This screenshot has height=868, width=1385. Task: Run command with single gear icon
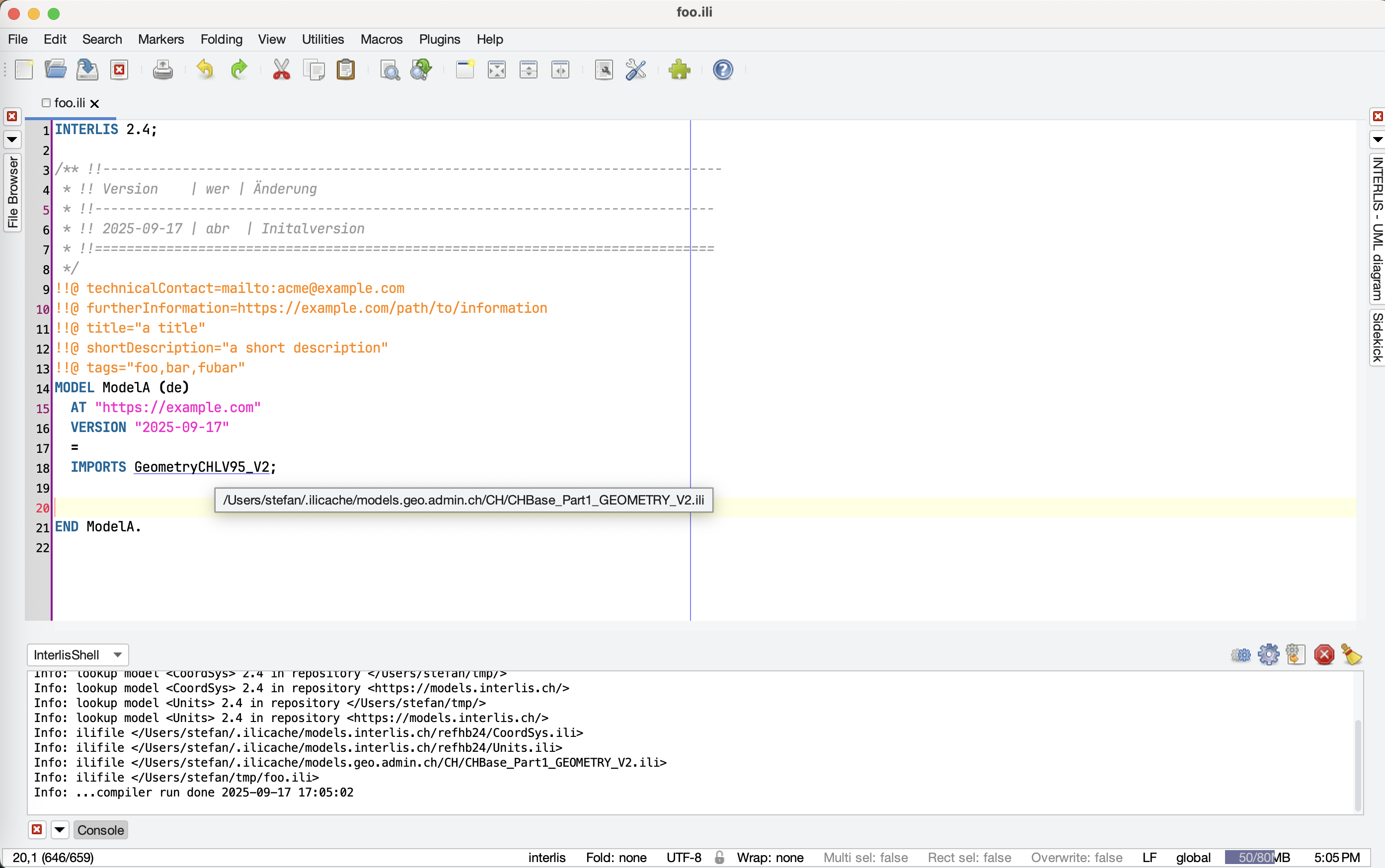click(x=1268, y=655)
